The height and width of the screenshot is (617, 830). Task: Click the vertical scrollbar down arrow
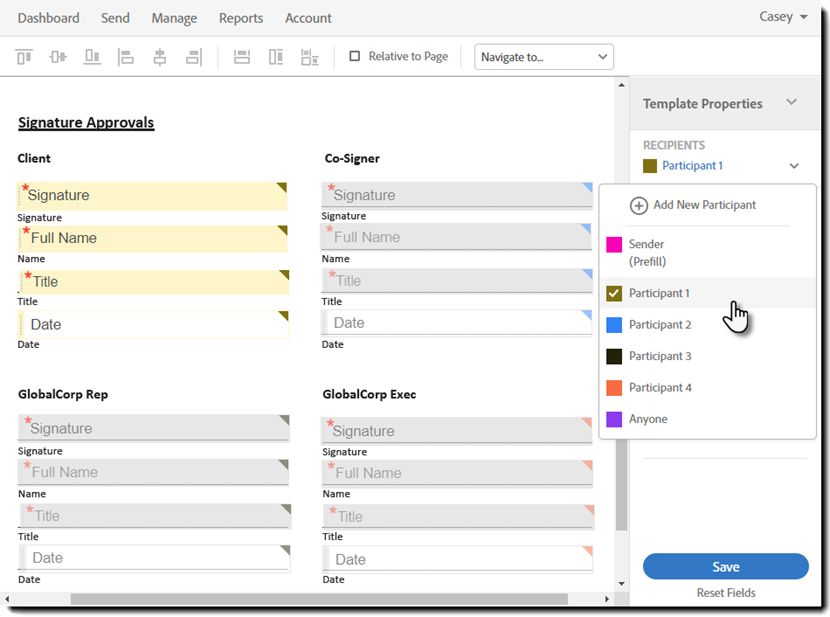click(621, 584)
